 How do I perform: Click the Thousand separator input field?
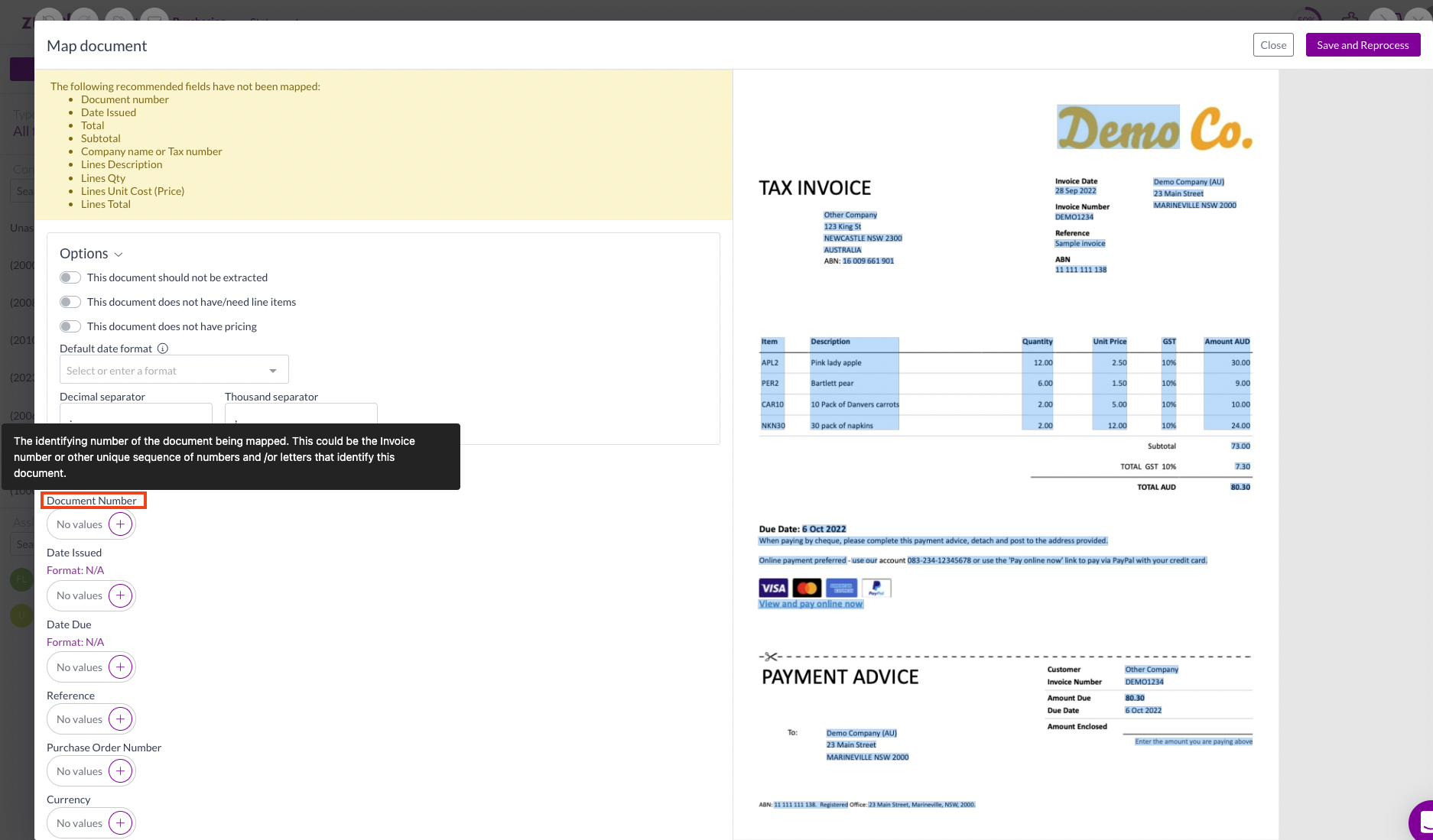[301, 414]
